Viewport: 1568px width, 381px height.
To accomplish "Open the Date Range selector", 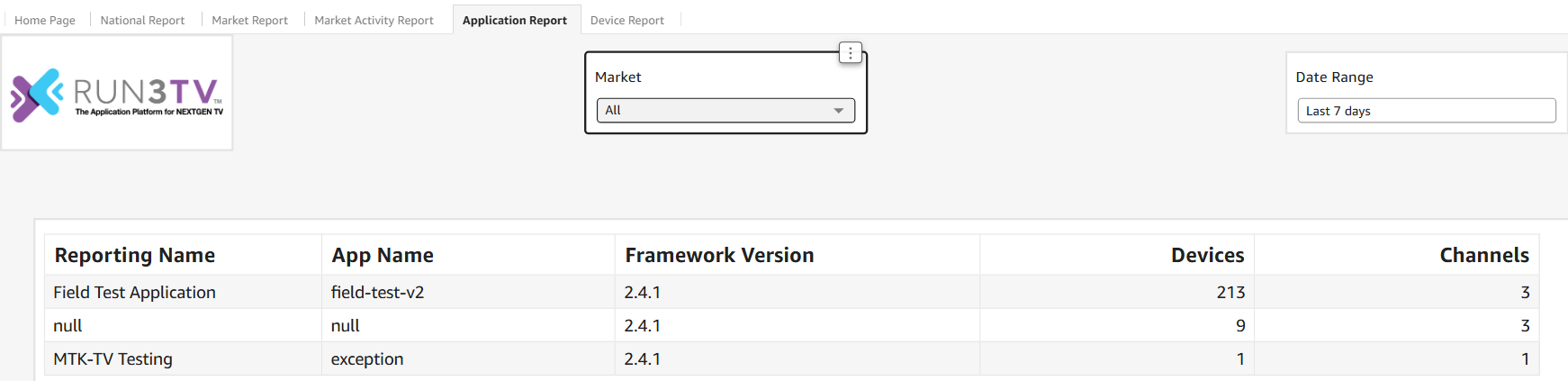I will point(1426,111).
